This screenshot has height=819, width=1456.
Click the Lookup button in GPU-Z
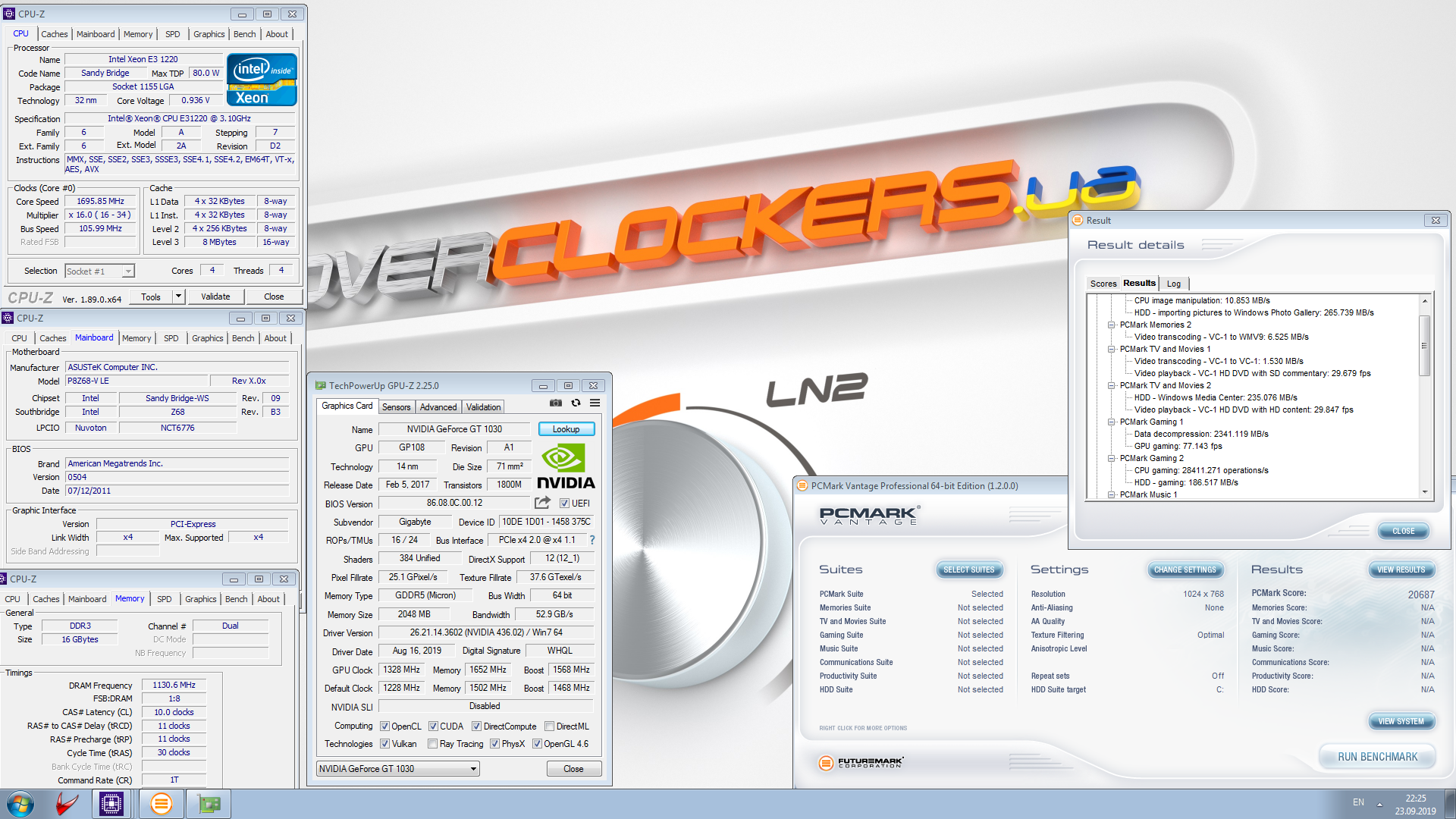click(x=566, y=429)
